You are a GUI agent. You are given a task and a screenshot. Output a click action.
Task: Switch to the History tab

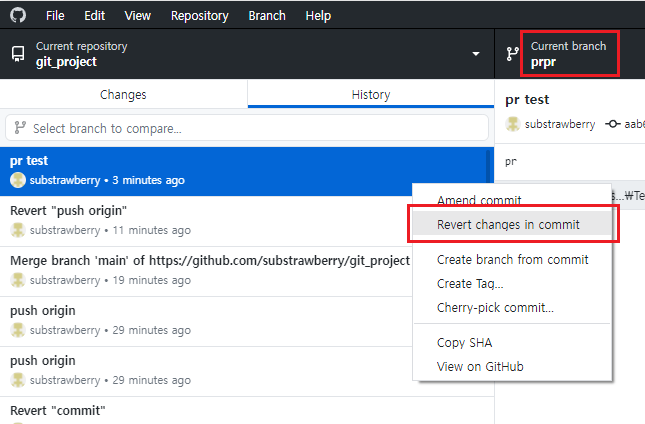point(371,95)
